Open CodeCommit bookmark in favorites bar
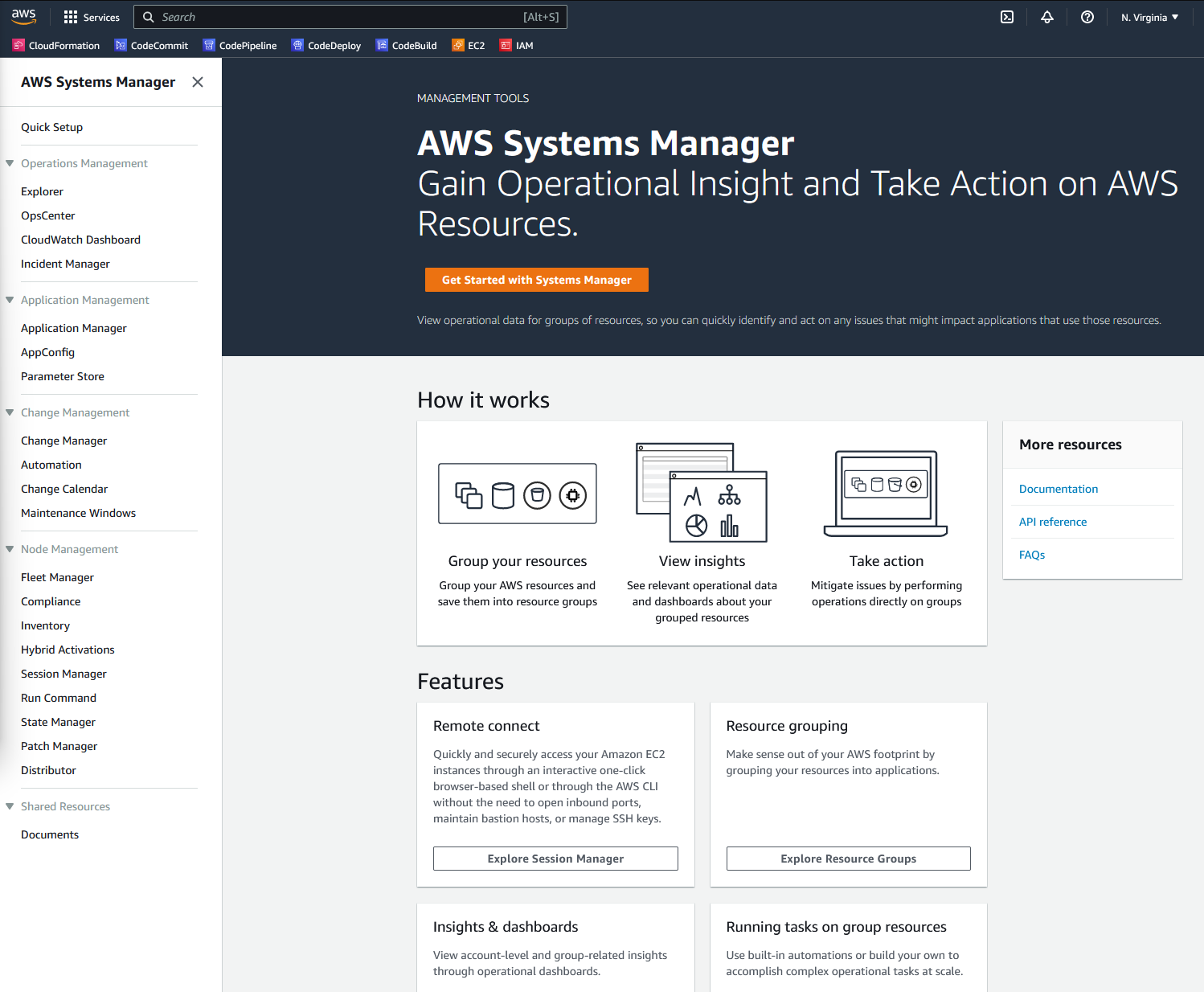The height and width of the screenshot is (992, 1204). 151,45
